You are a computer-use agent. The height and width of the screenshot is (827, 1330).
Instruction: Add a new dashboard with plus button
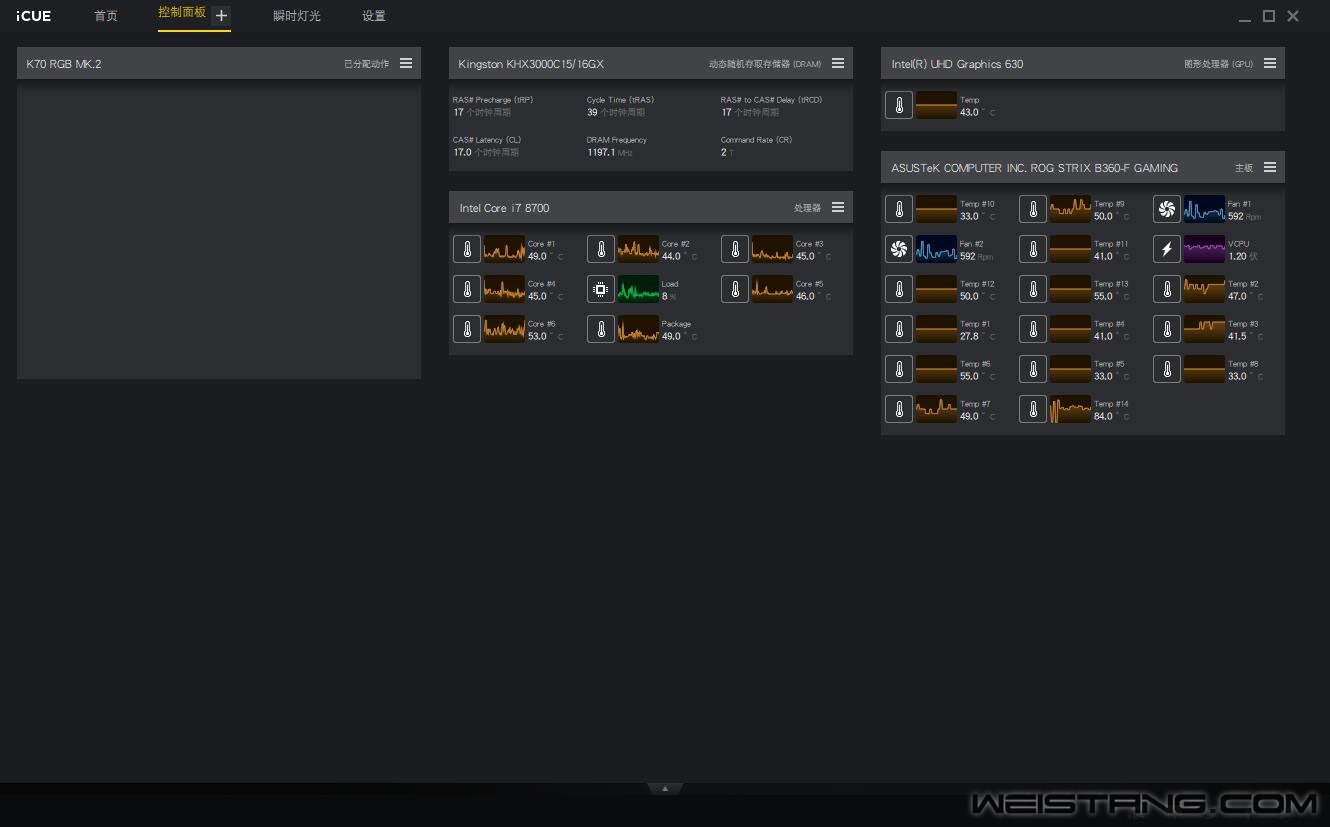(x=222, y=15)
